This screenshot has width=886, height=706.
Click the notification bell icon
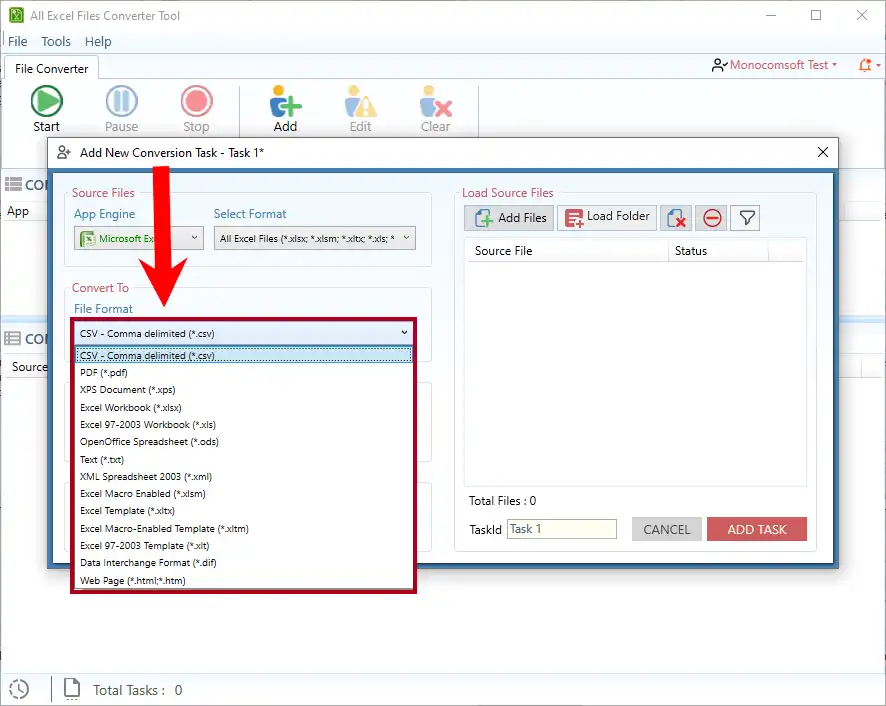(x=865, y=65)
